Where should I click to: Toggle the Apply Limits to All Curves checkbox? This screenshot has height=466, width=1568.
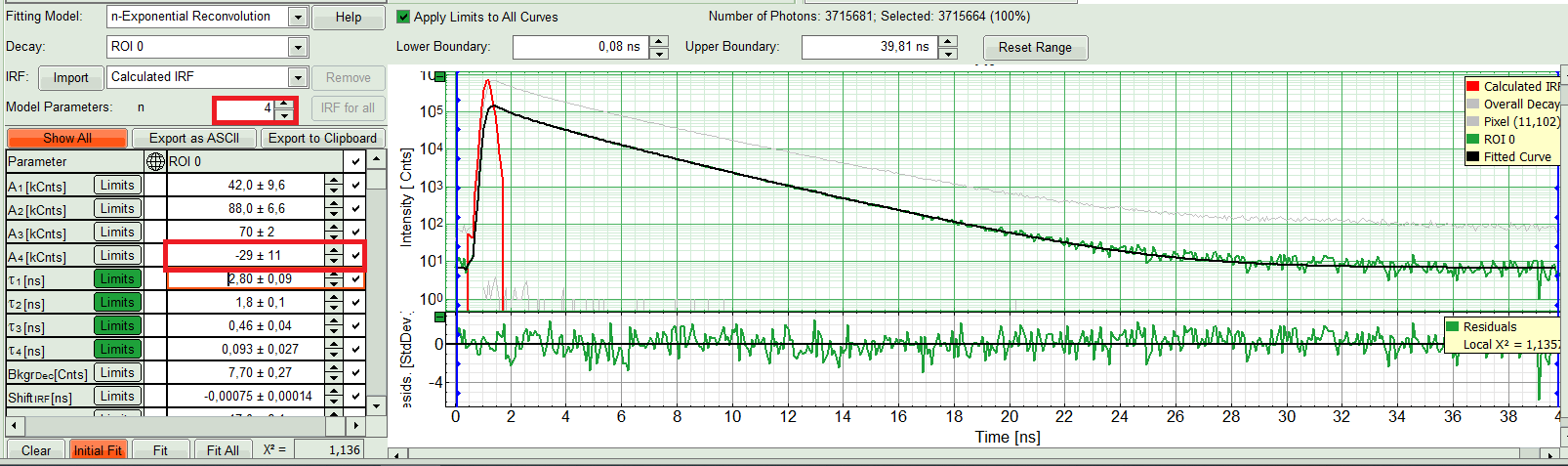click(403, 17)
